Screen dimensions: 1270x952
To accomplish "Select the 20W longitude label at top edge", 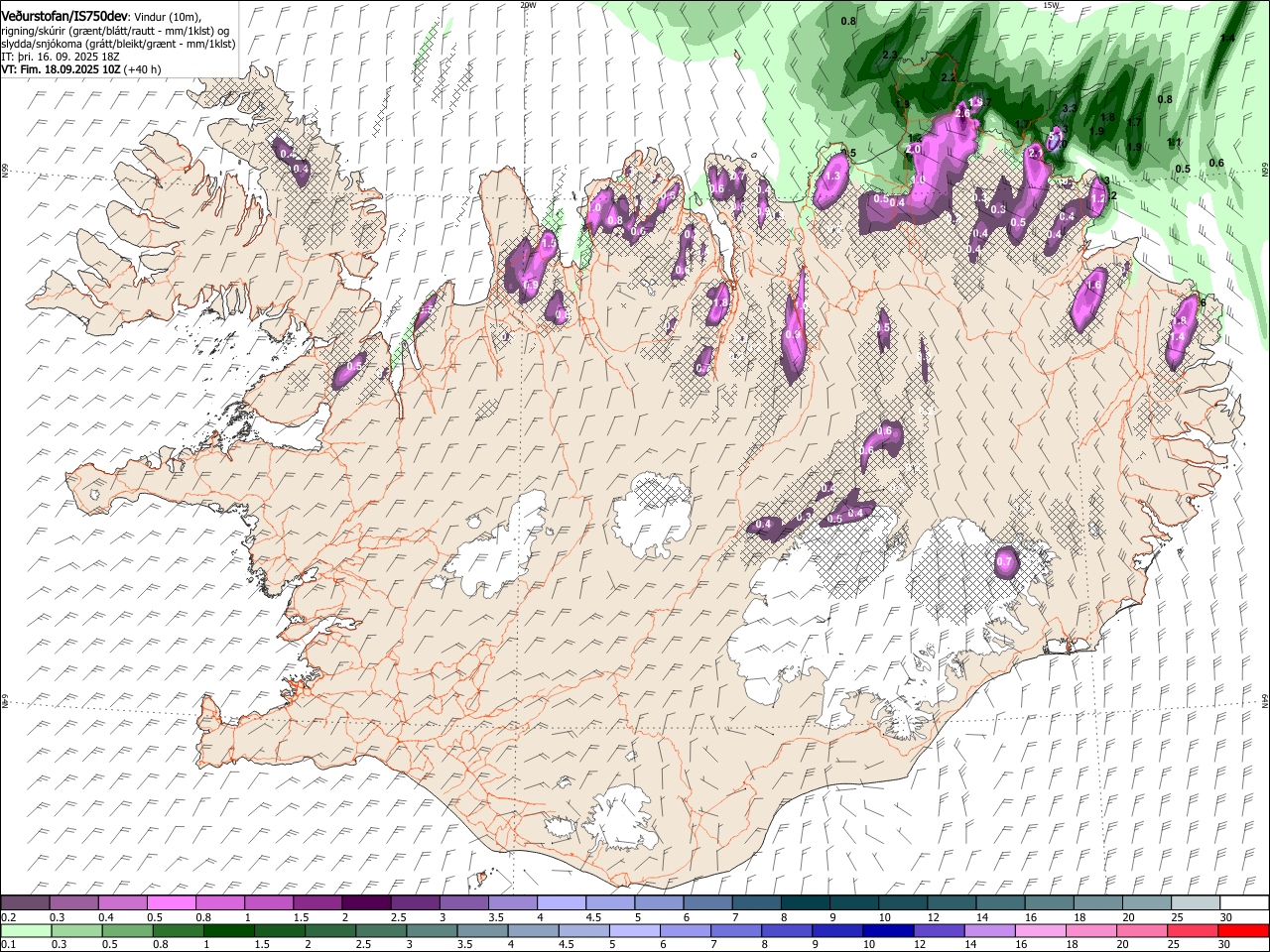I will tap(528, 5).
